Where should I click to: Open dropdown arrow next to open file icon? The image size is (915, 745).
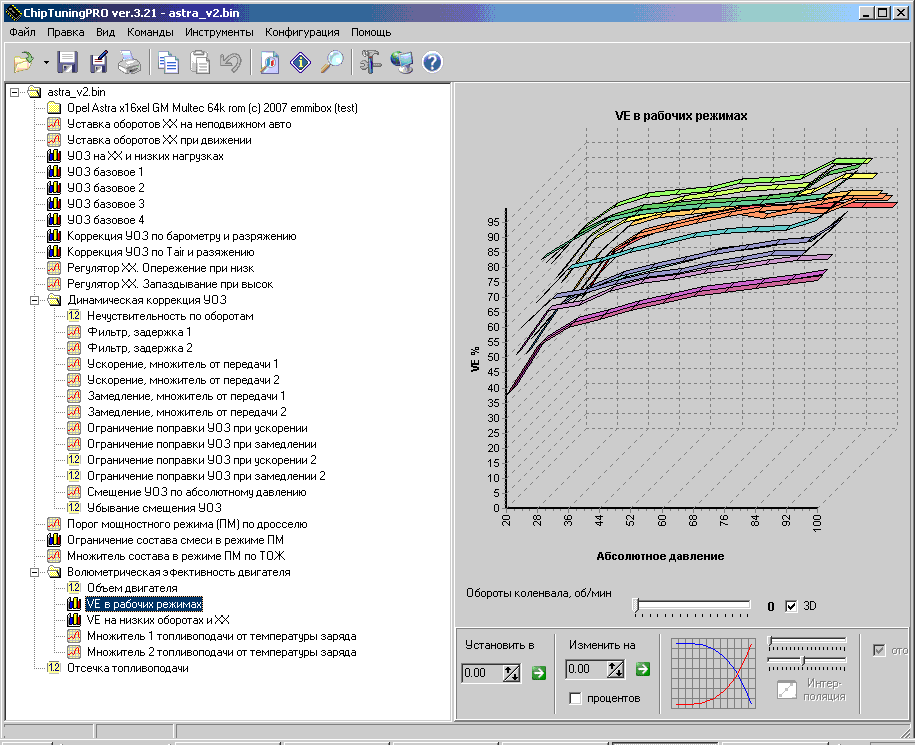point(46,63)
